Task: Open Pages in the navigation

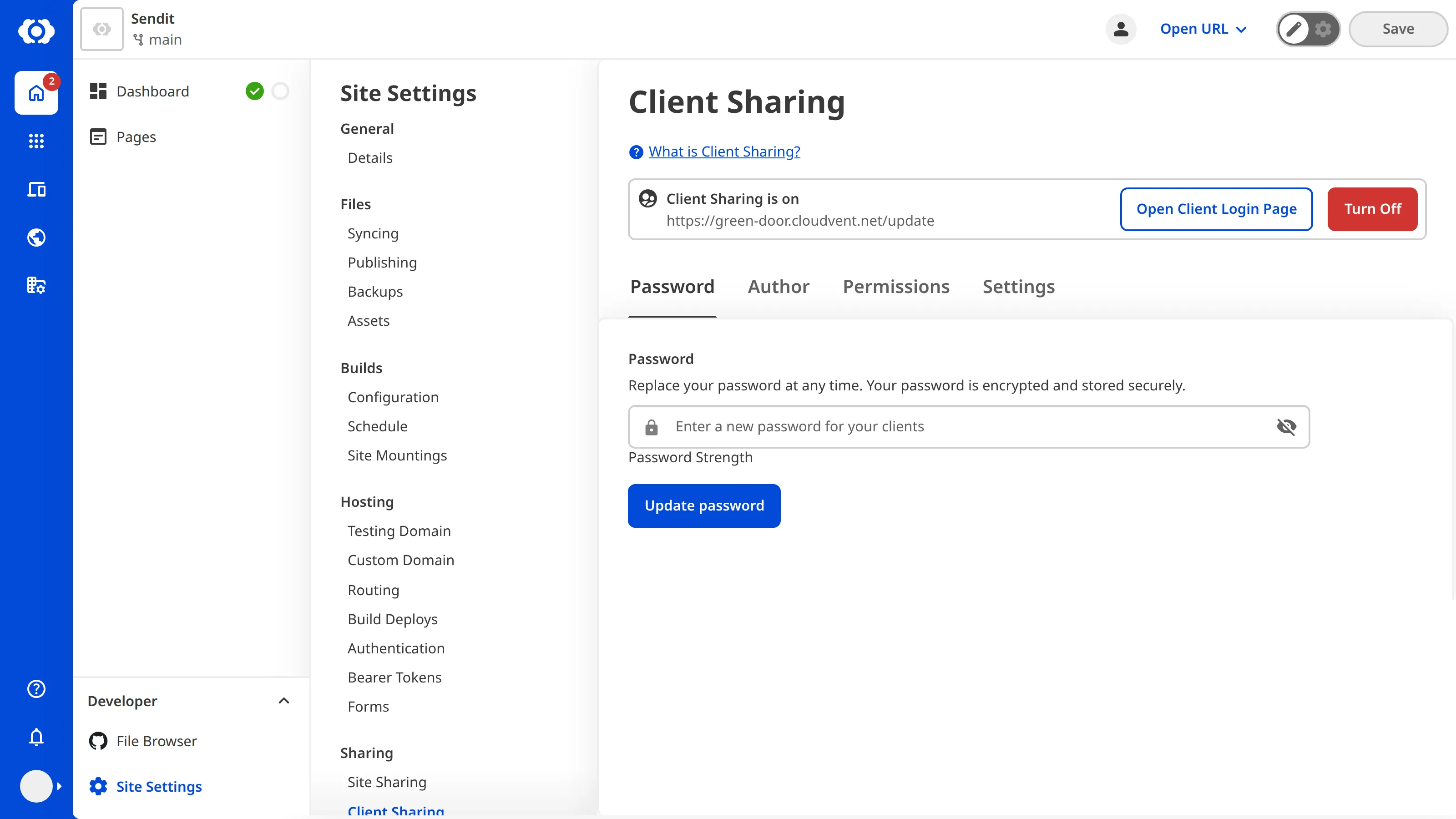Action: 136,137
